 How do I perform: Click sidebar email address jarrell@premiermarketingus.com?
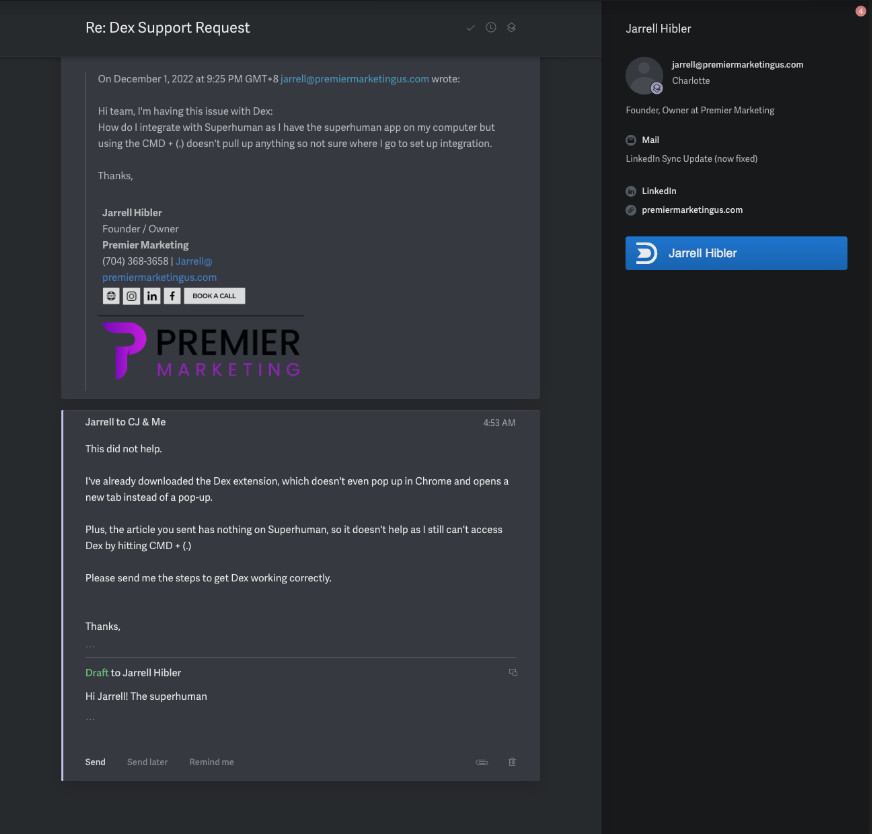click(x=737, y=64)
